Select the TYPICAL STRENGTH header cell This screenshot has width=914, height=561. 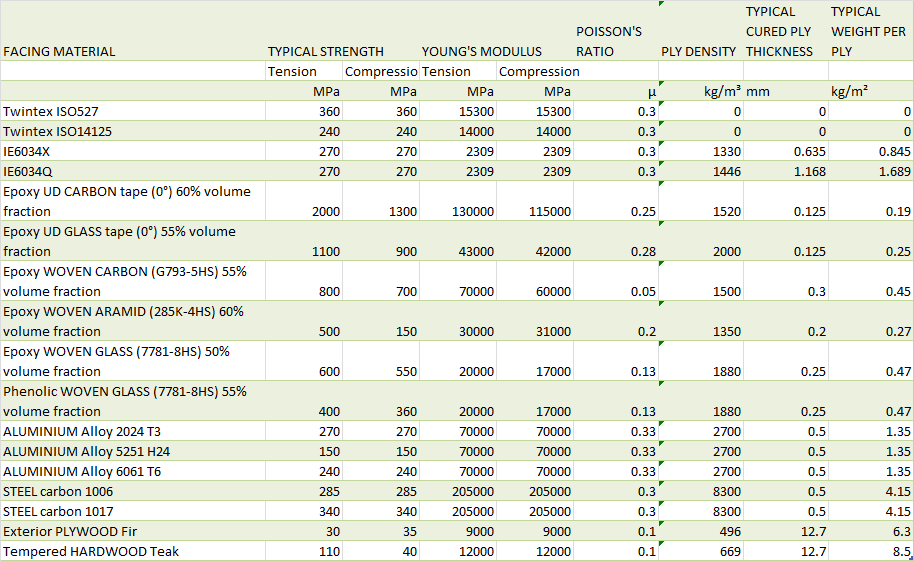pos(342,31)
